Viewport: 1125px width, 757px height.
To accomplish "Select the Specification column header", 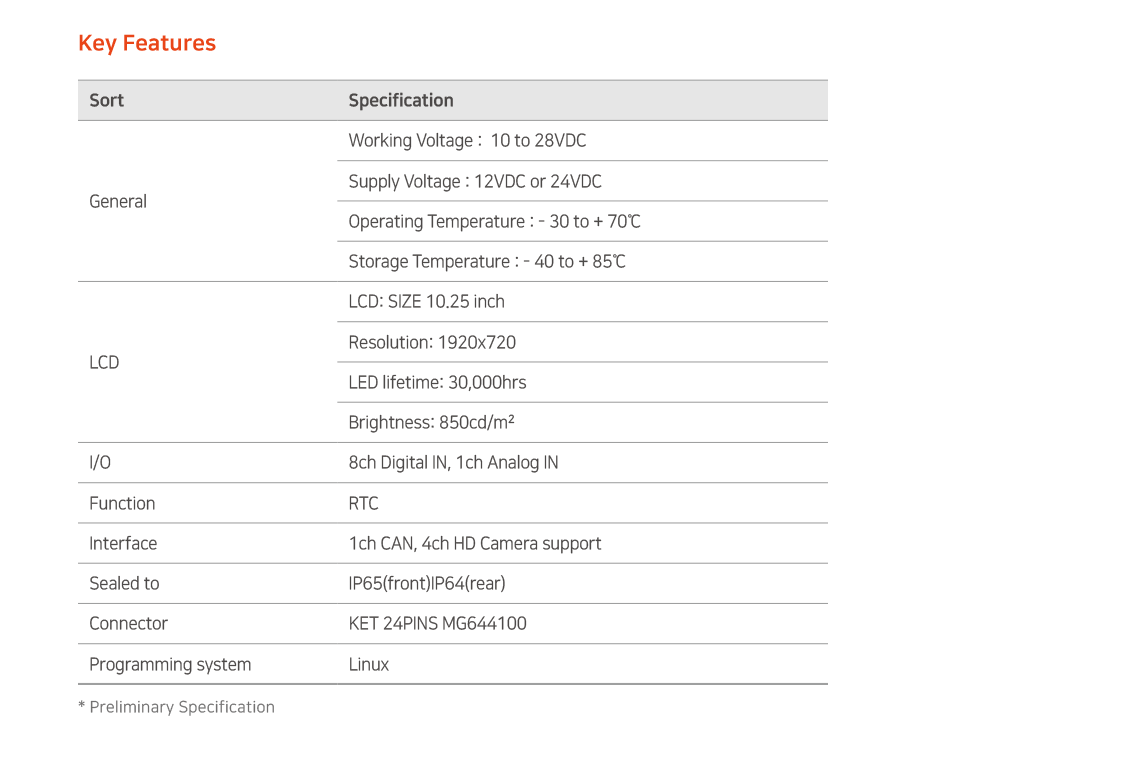I will (x=400, y=100).
